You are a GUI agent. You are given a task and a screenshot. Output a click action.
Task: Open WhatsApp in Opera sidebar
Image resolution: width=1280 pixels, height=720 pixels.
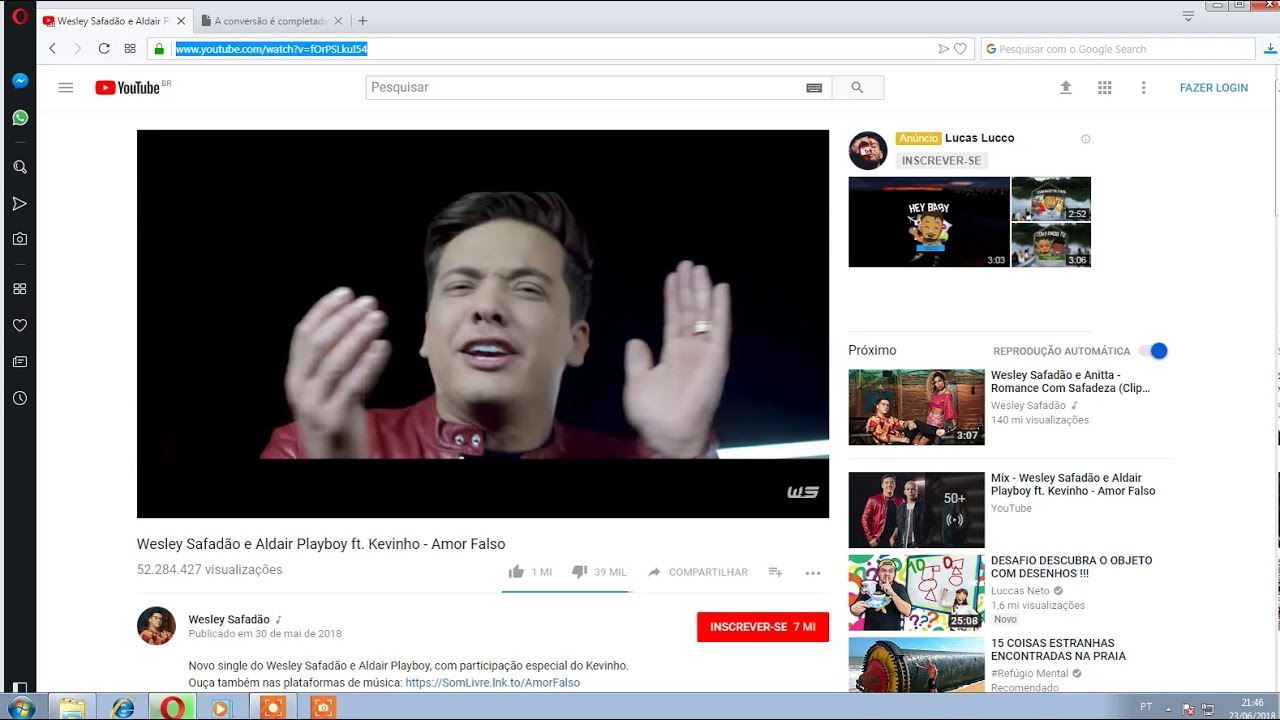click(20, 118)
